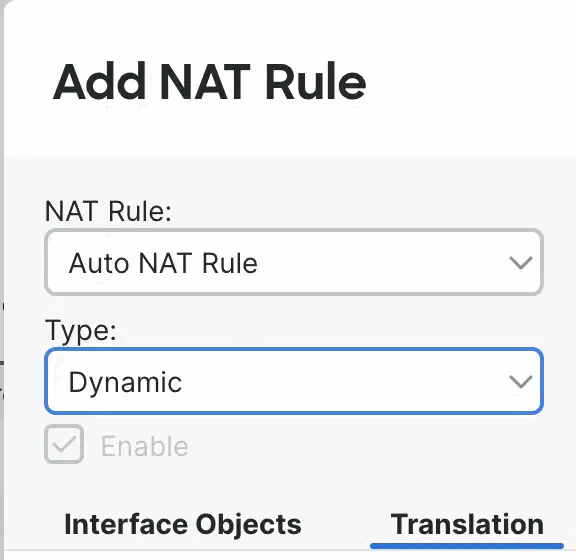576x560 pixels.
Task: Click the NAT Rule: field label
Action: (108, 211)
